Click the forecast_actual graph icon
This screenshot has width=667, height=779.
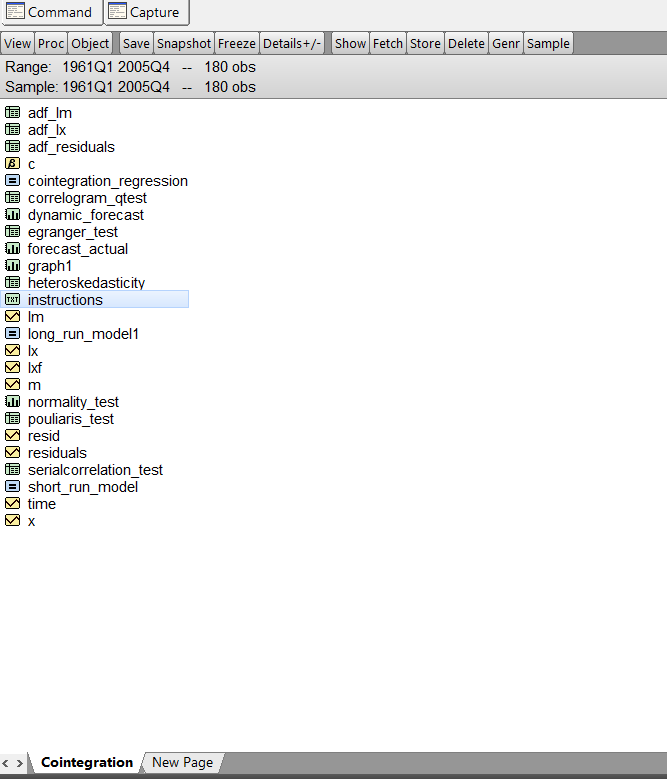tap(12, 248)
